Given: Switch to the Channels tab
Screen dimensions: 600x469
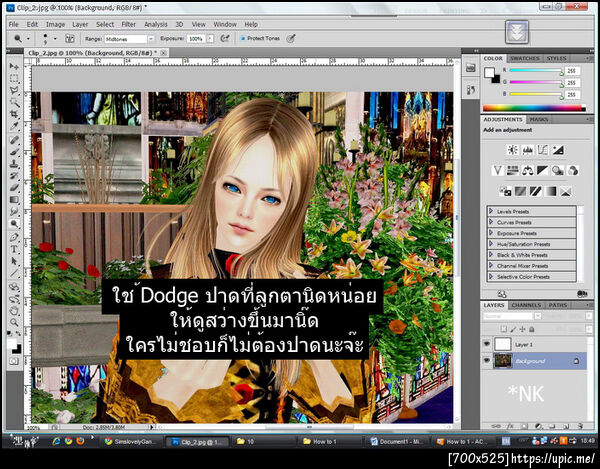Looking at the screenshot, I should click(526, 305).
